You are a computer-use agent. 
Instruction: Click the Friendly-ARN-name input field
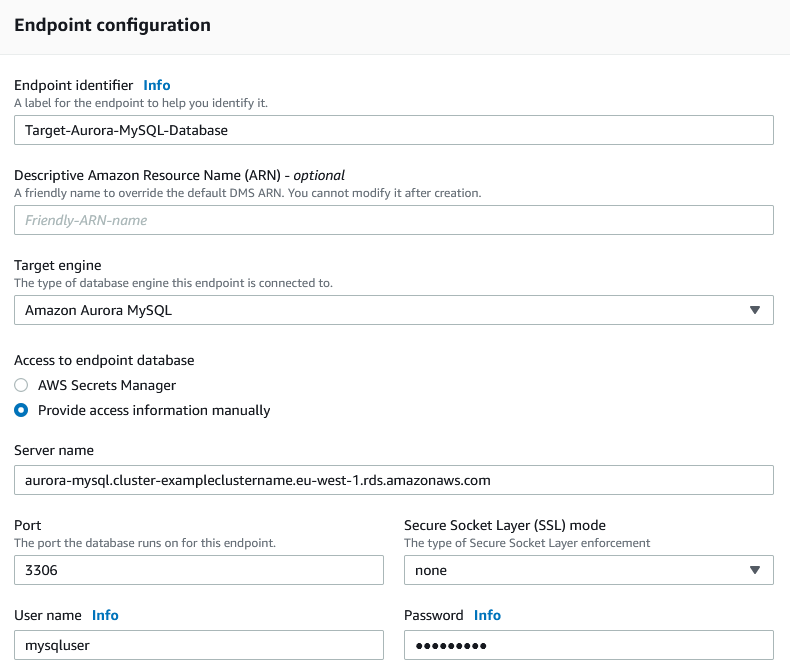[393, 220]
